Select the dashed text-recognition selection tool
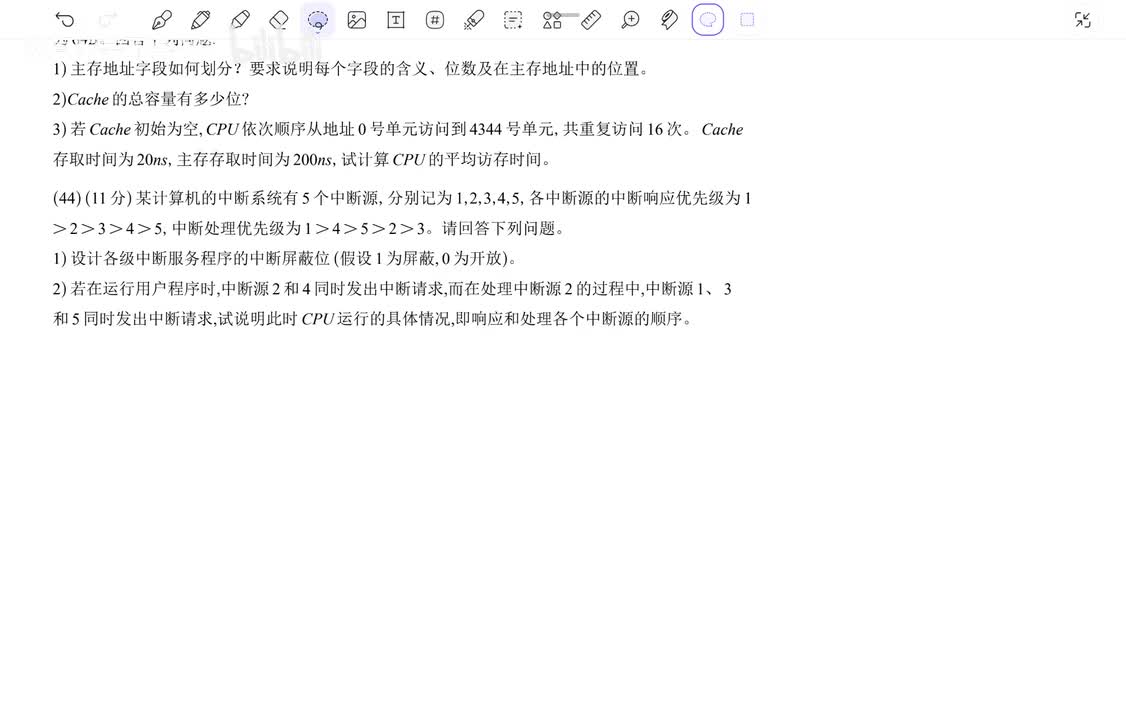Viewport: 1126px width, 720px height. pyautogui.click(x=513, y=20)
